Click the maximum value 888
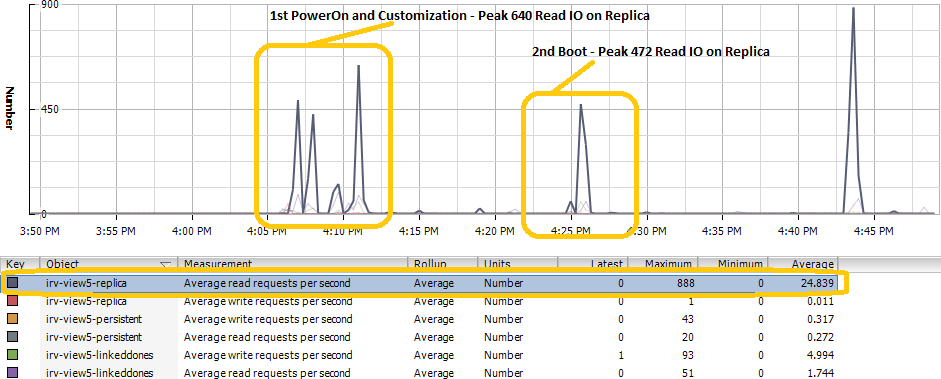The height and width of the screenshot is (379, 941). click(685, 283)
